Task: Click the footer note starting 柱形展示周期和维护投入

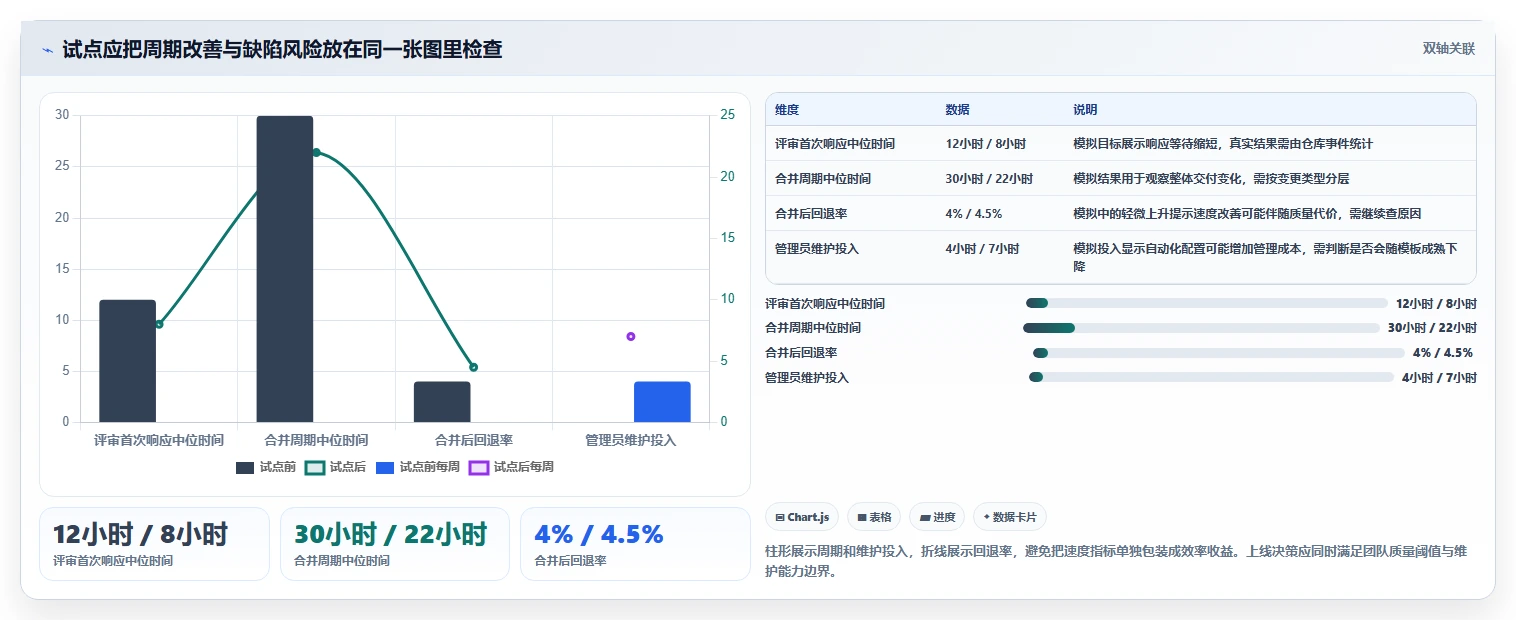Action: tap(1115, 562)
